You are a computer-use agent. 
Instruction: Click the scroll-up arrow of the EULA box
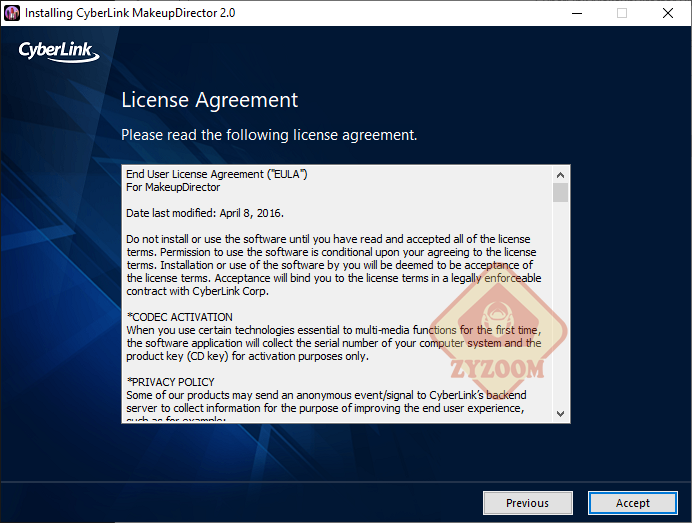(560, 175)
